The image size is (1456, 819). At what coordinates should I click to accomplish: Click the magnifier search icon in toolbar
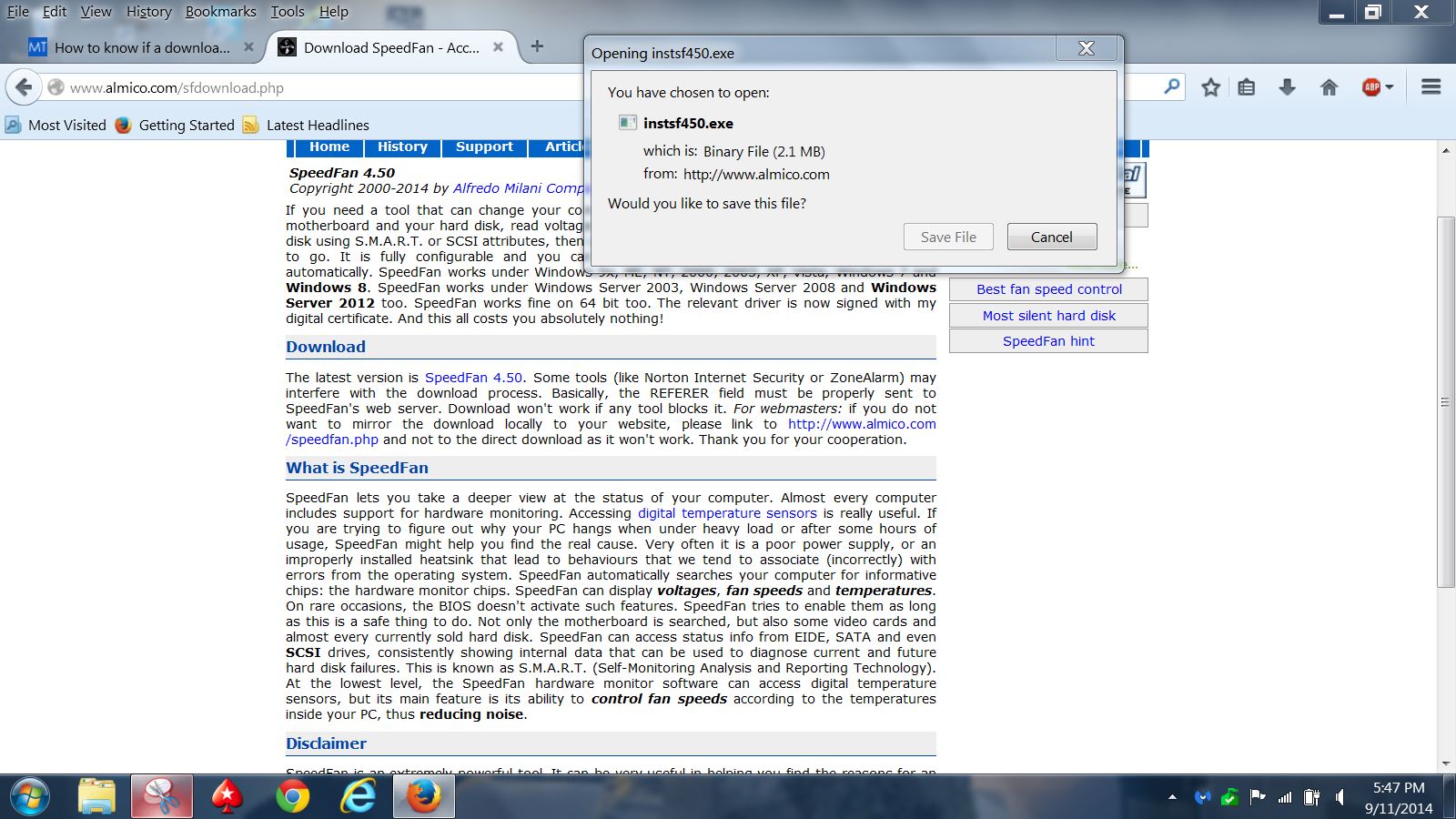1172,86
